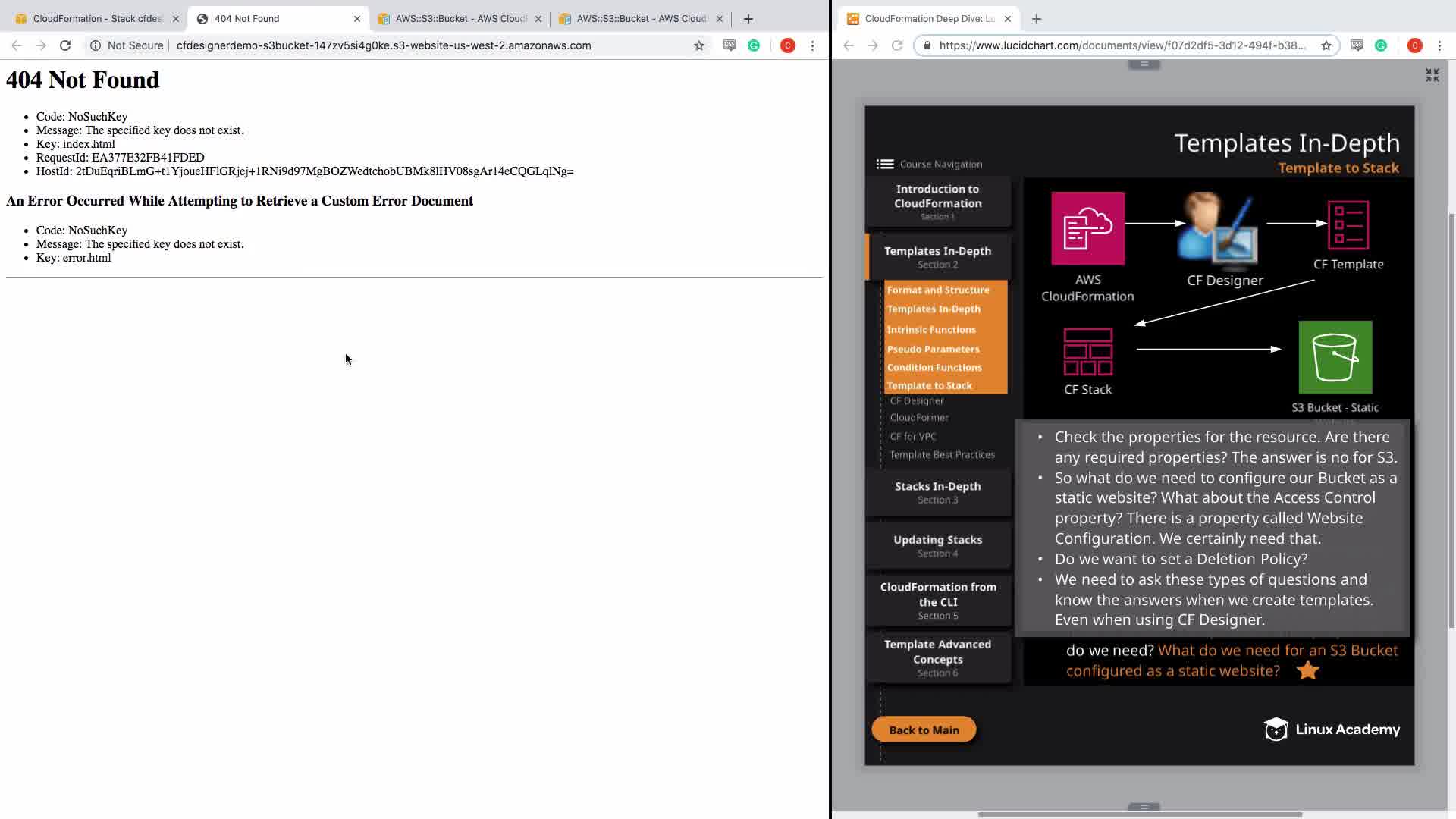The image size is (1456, 819).
Task: Click the Course Navigation hamburger icon
Action: [884, 164]
